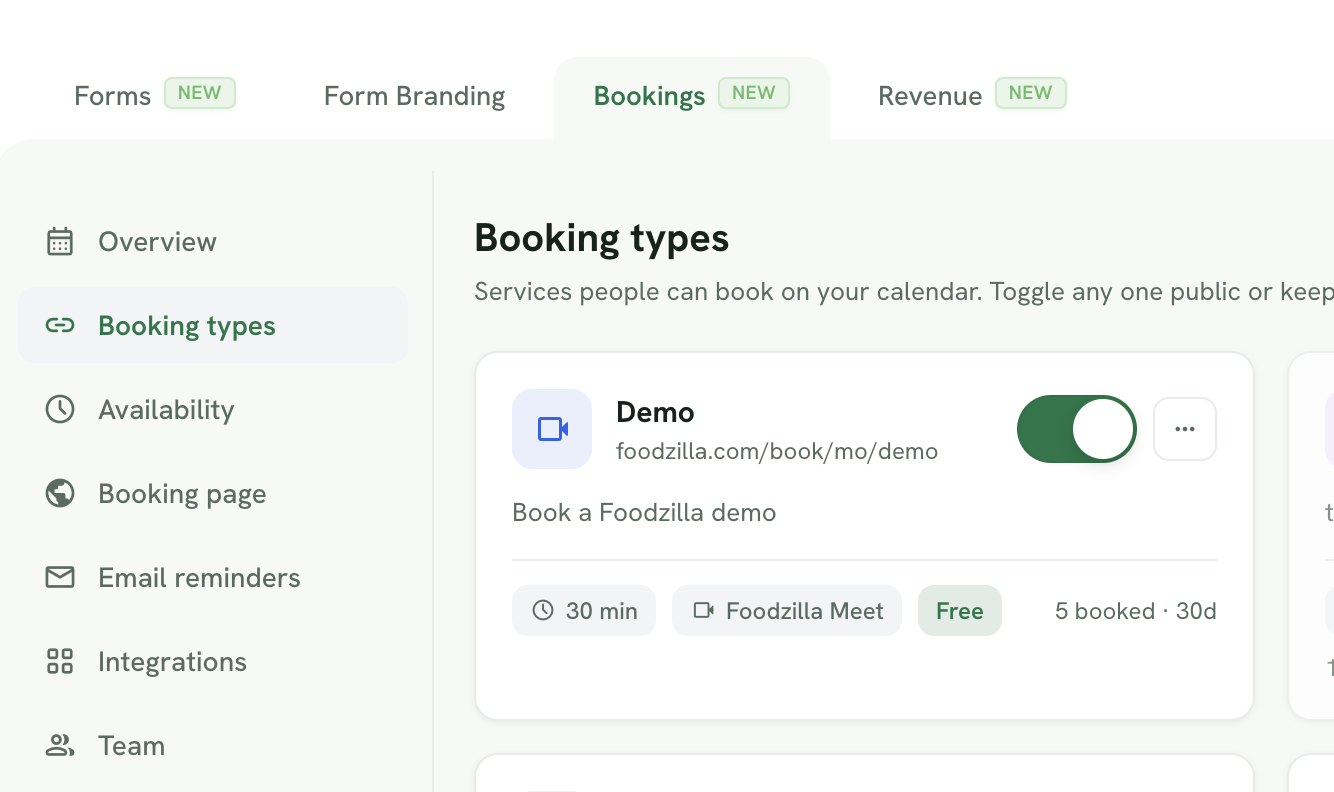Click the '5 booked · 30d' stat text
This screenshot has height=792, width=1334.
(x=1136, y=611)
